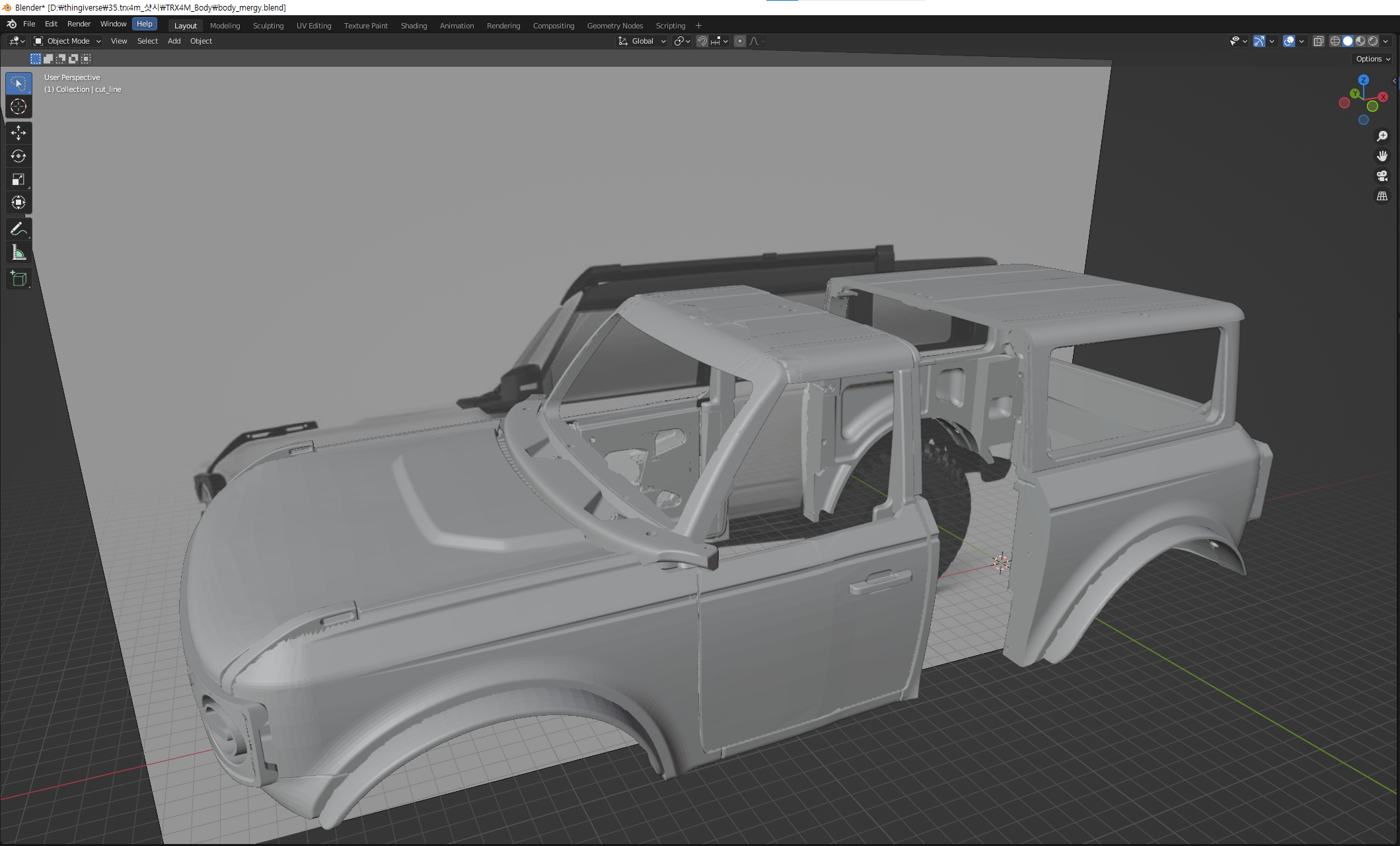
Task: Toggle snapping magnet icon
Action: (x=702, y=41)
